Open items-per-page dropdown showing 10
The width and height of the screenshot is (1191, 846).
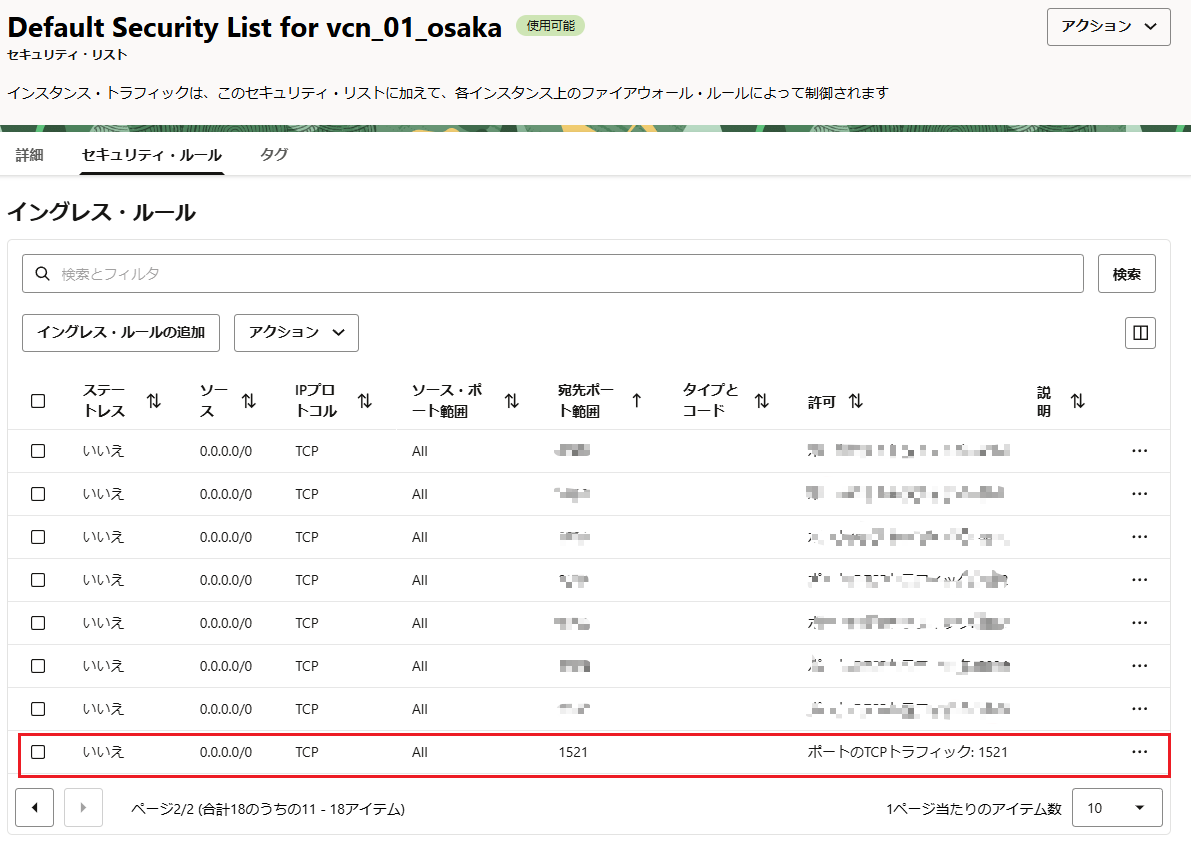[x=1116, y=808]
